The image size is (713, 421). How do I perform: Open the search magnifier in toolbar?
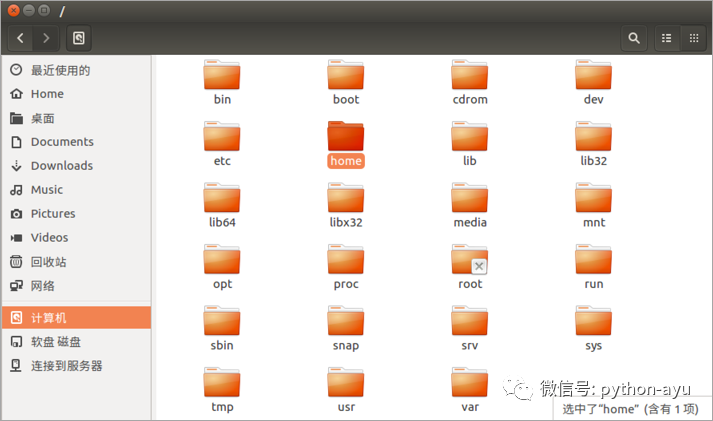coord(634,38)
